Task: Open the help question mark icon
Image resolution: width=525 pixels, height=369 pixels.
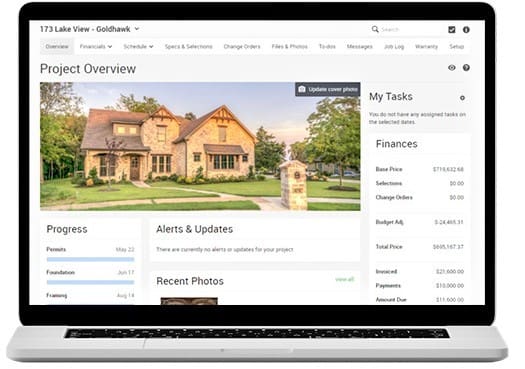Action: click(x=466, y=68)
